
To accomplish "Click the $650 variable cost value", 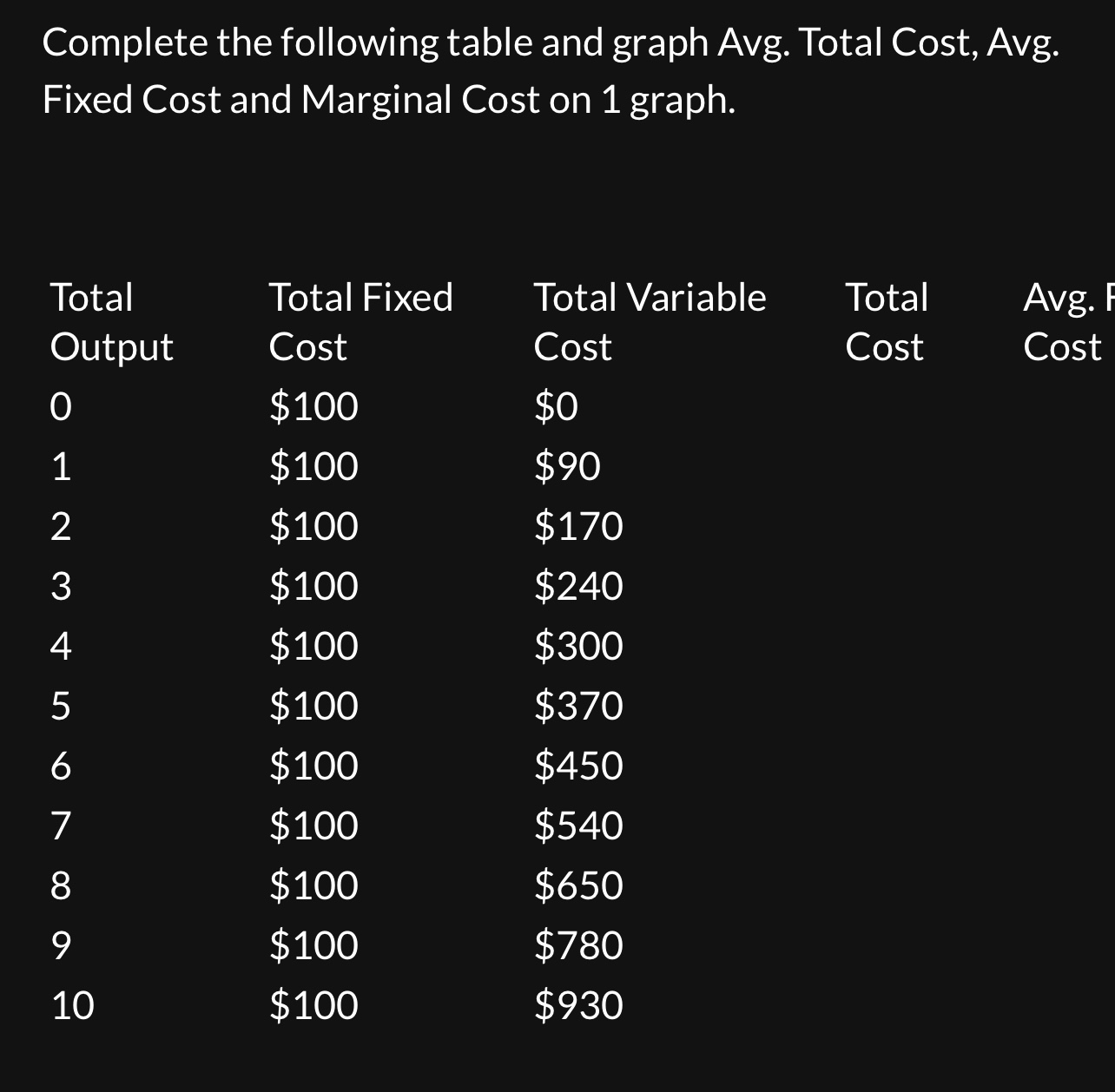I will coord(578,885).
